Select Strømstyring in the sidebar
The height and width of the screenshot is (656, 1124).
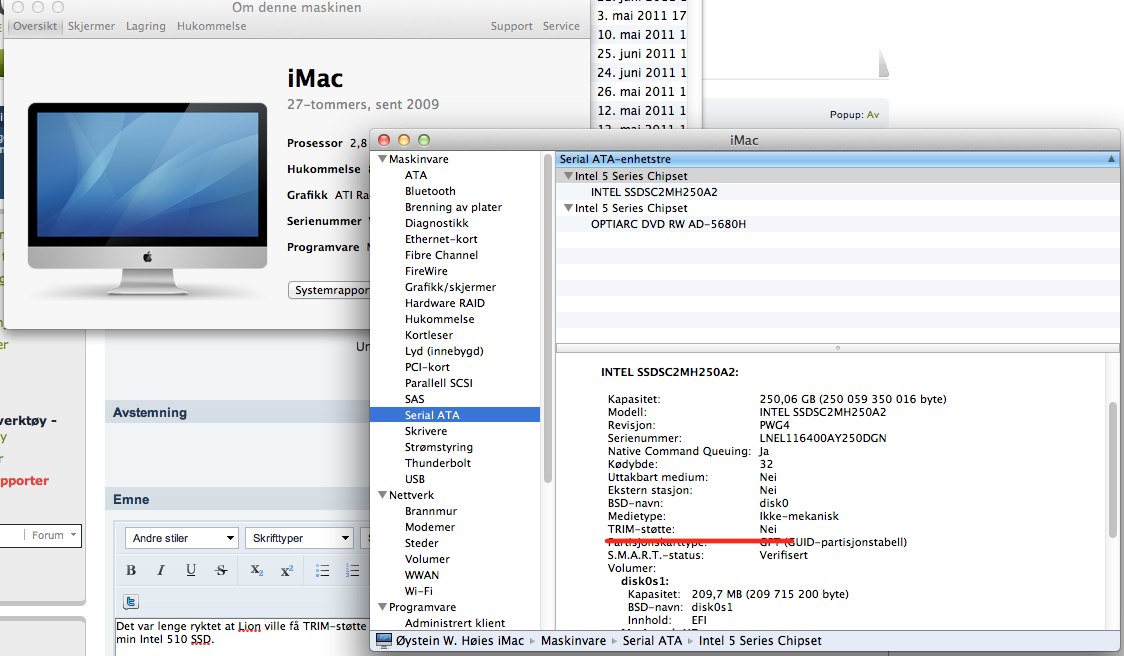[439, 447]
